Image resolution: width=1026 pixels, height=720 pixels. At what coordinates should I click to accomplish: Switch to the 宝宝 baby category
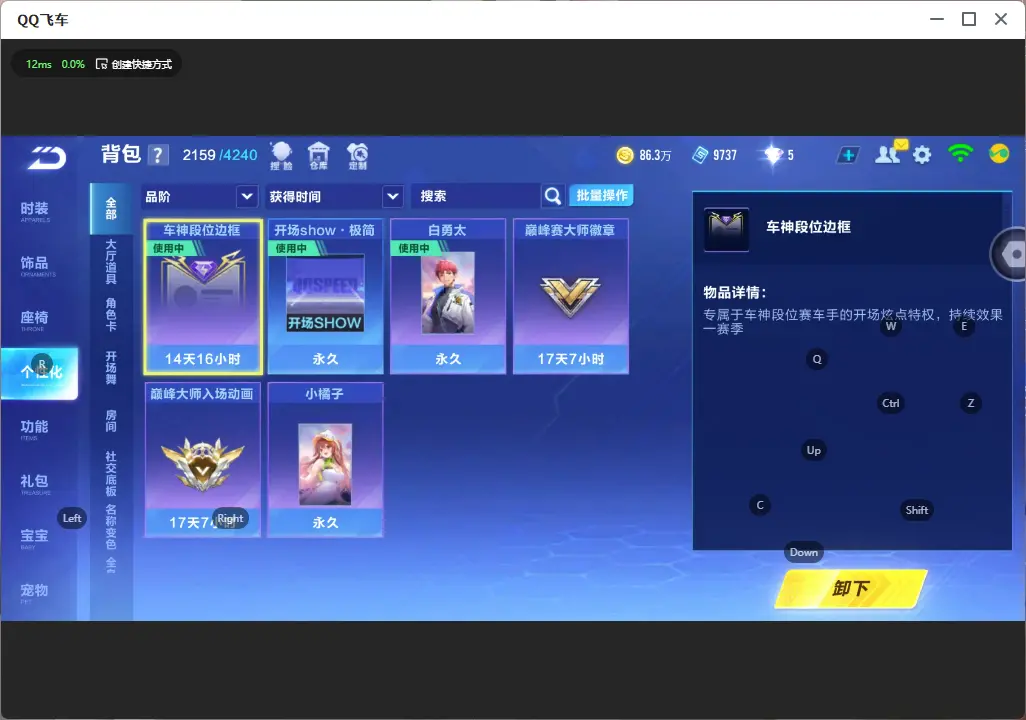tap(34, 537)
